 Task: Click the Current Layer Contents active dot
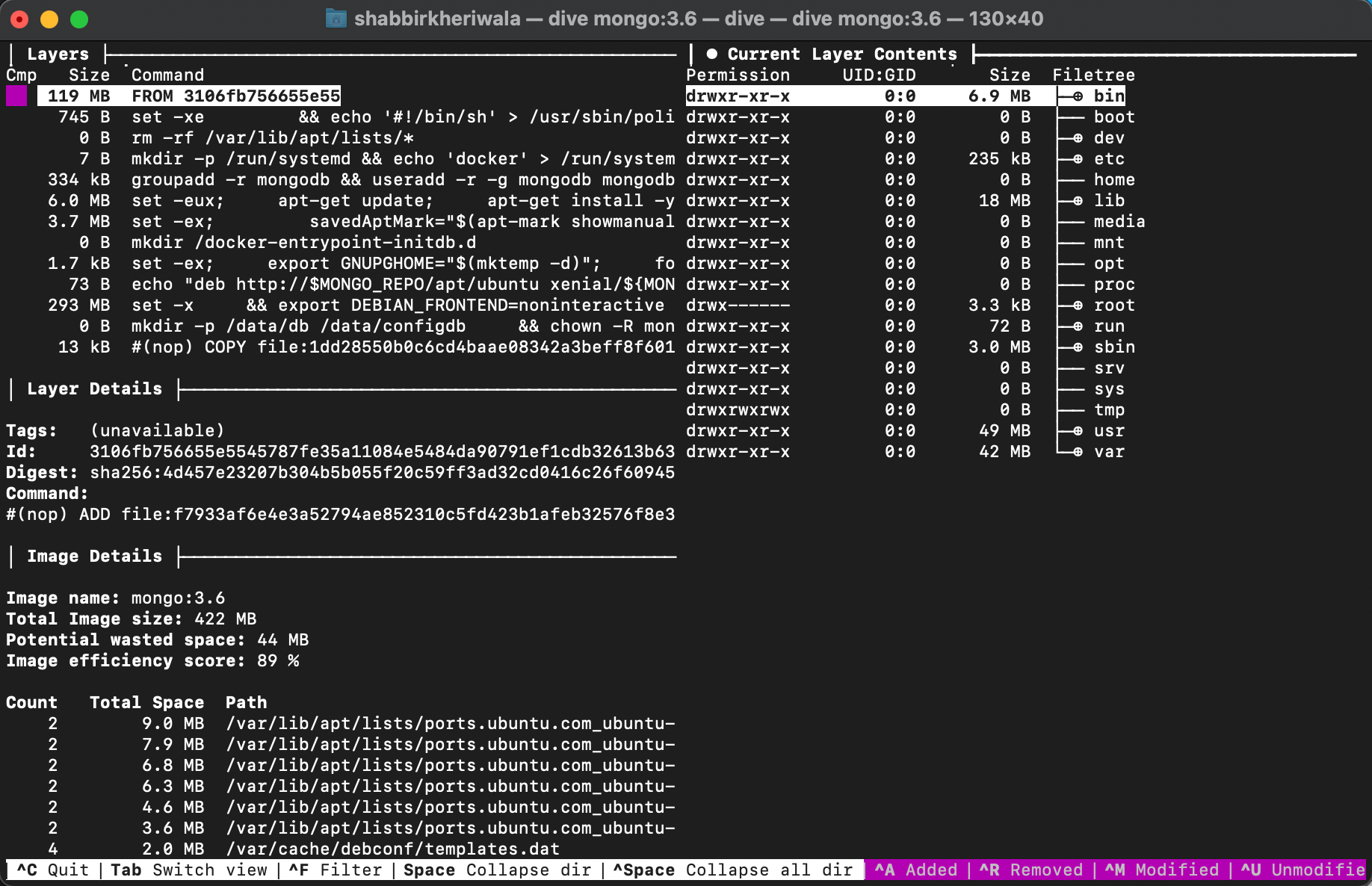[x=712, y=54]
